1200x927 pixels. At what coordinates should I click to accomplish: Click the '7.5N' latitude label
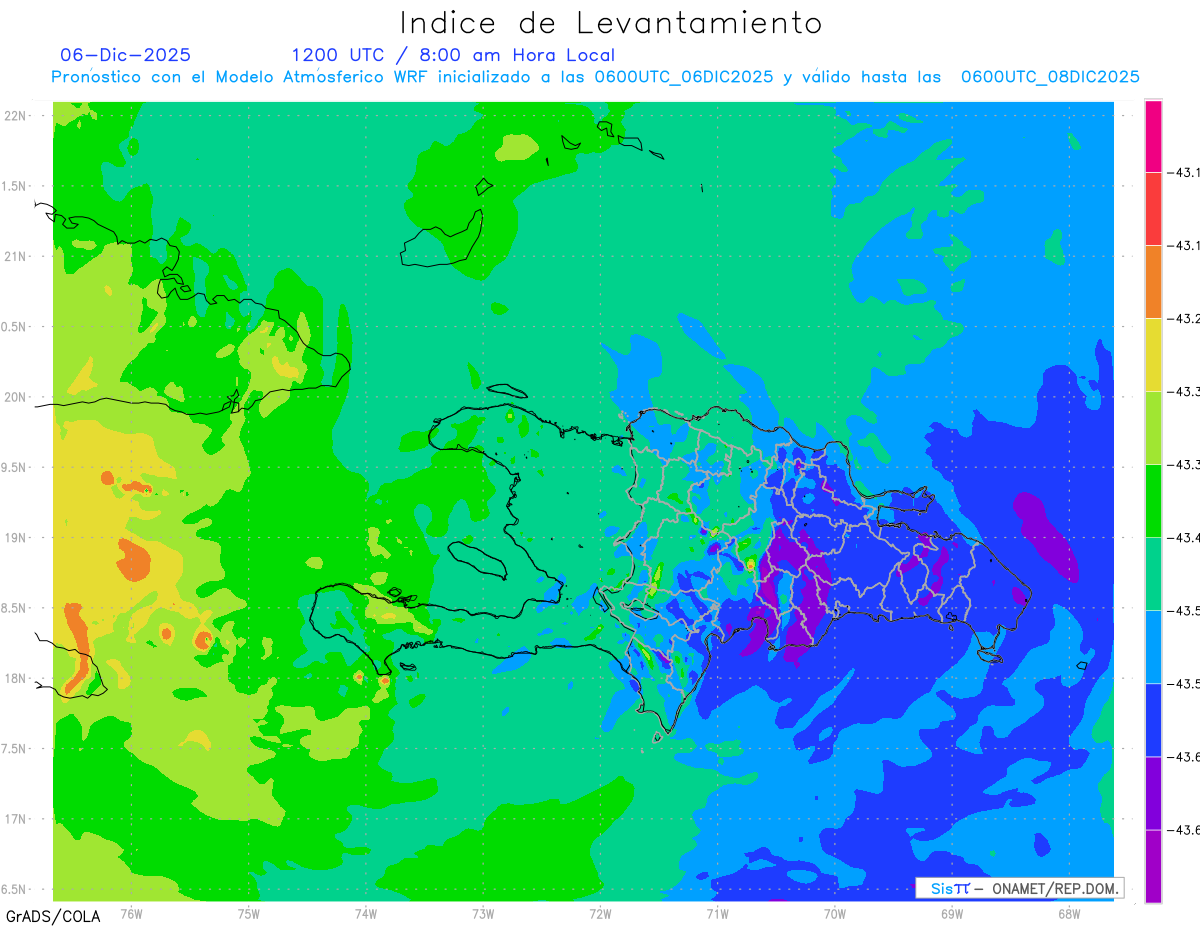[x=15, y=749]
